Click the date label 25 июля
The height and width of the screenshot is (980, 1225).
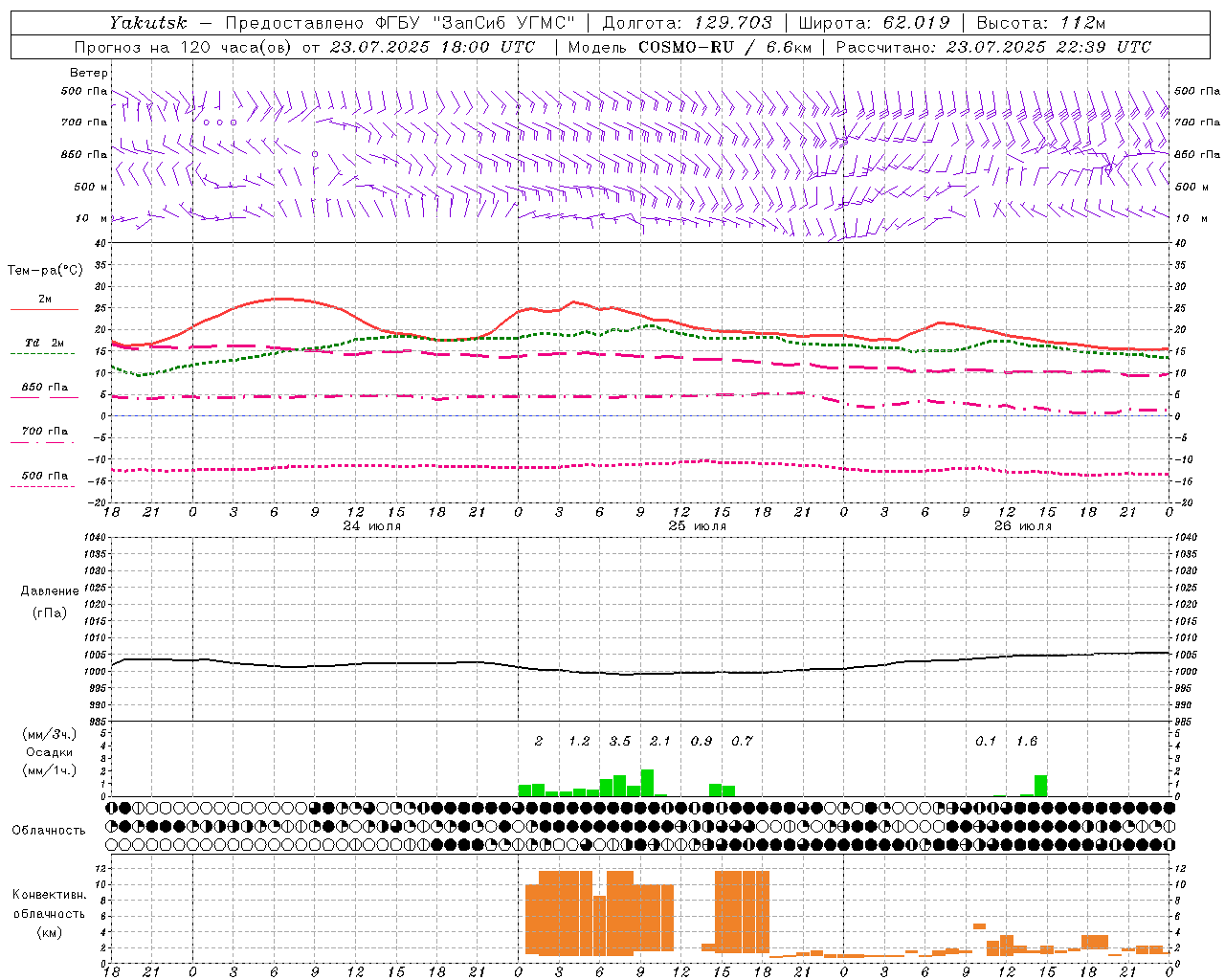click(x=698, y=526)
